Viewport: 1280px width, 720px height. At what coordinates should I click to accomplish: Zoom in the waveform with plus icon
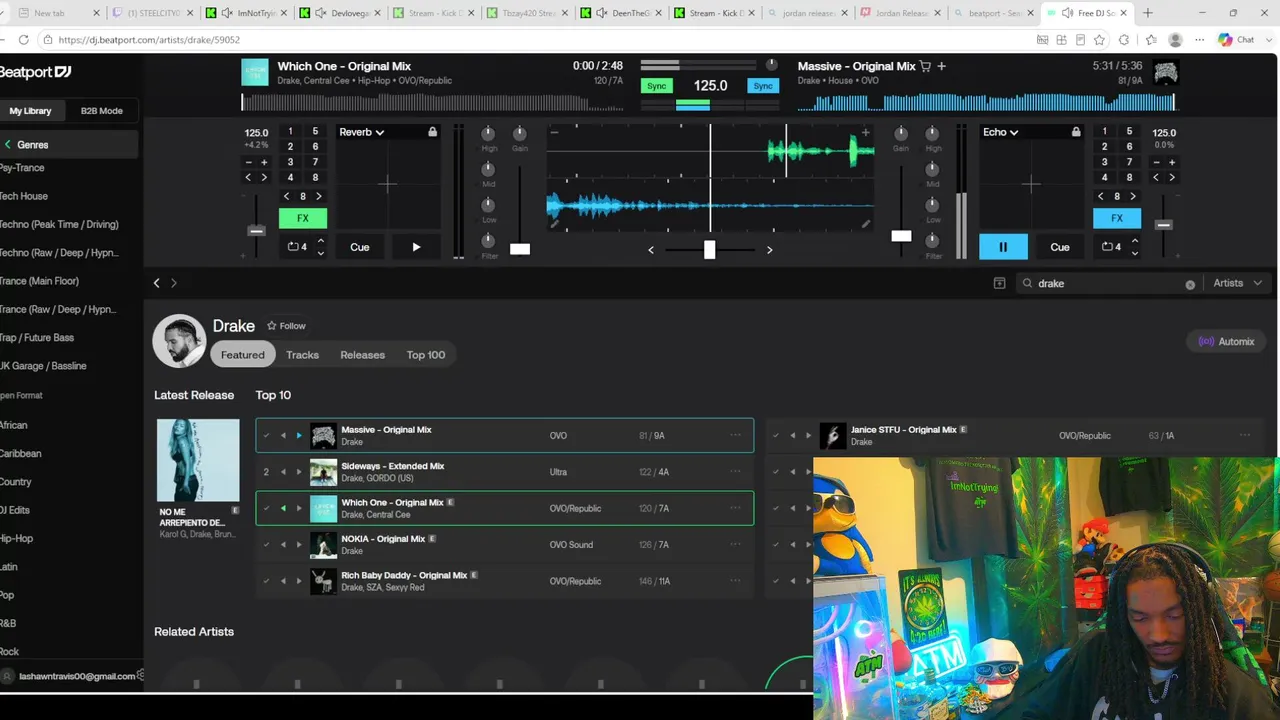pos(866,132)
